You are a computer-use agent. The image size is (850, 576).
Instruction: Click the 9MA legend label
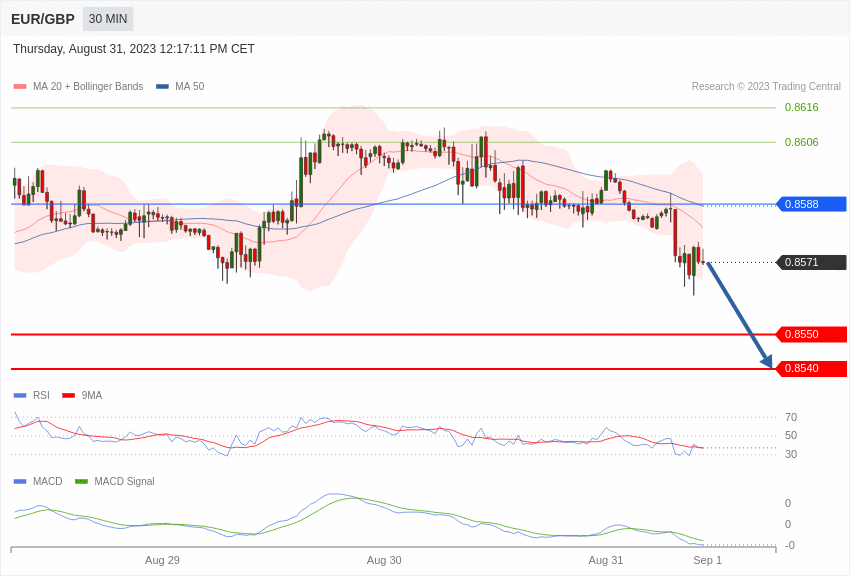[x=92, y=396]
